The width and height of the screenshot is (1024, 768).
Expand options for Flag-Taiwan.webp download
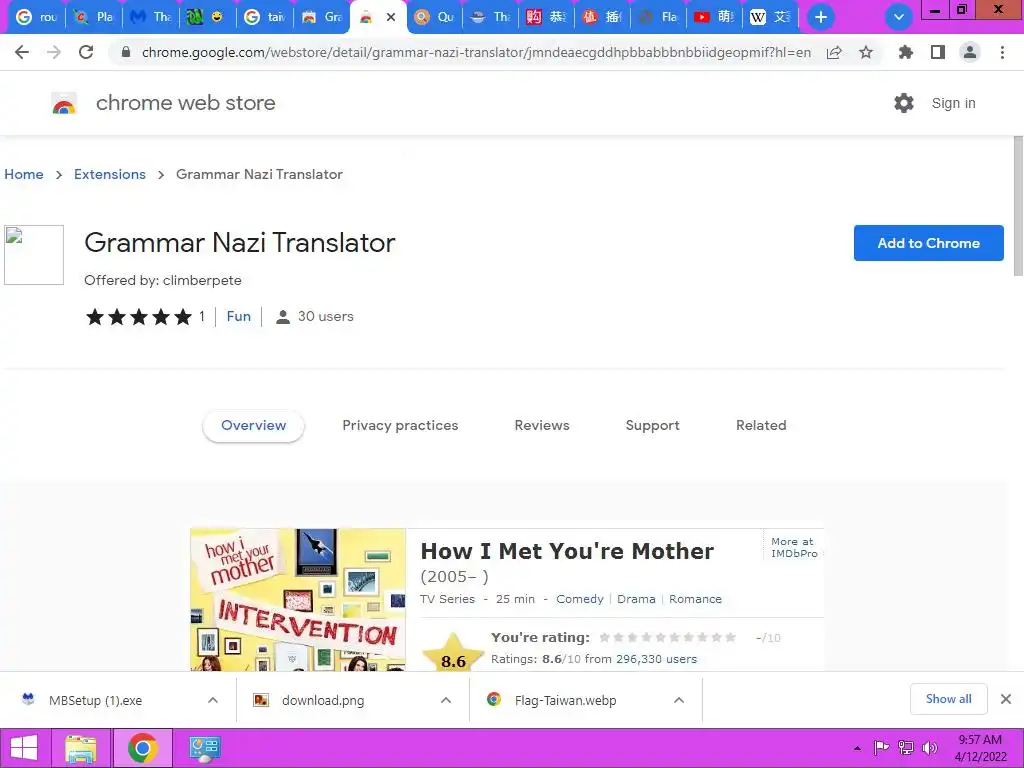coord(679,700)
